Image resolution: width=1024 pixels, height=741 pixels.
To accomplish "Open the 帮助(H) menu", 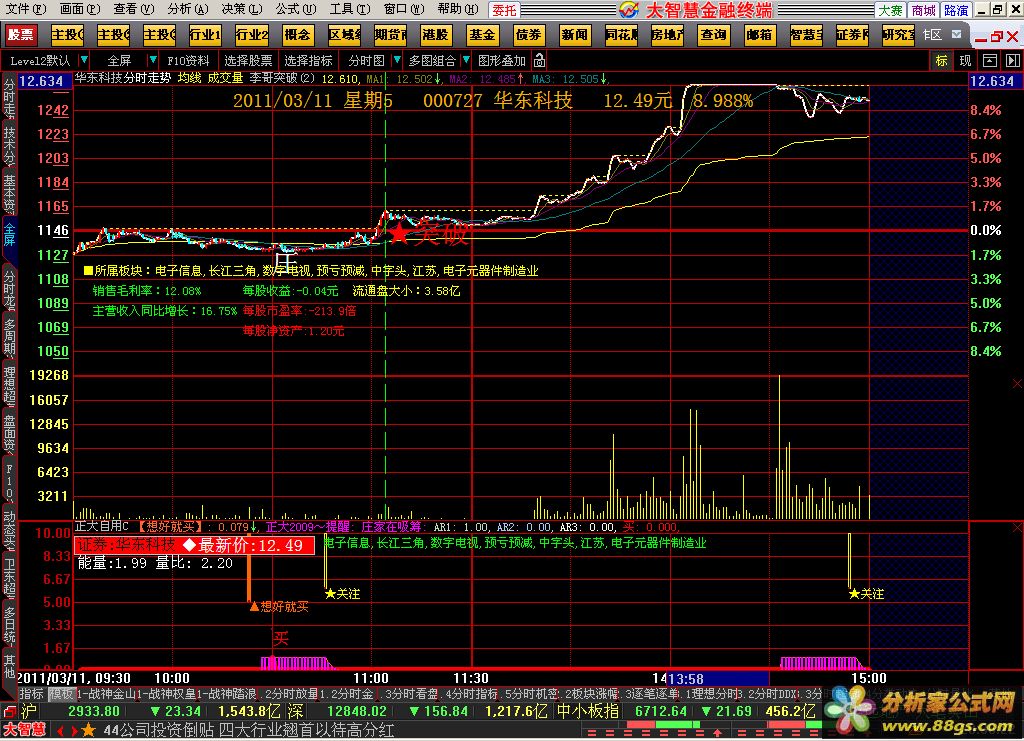I will click(x=458, y=9).
